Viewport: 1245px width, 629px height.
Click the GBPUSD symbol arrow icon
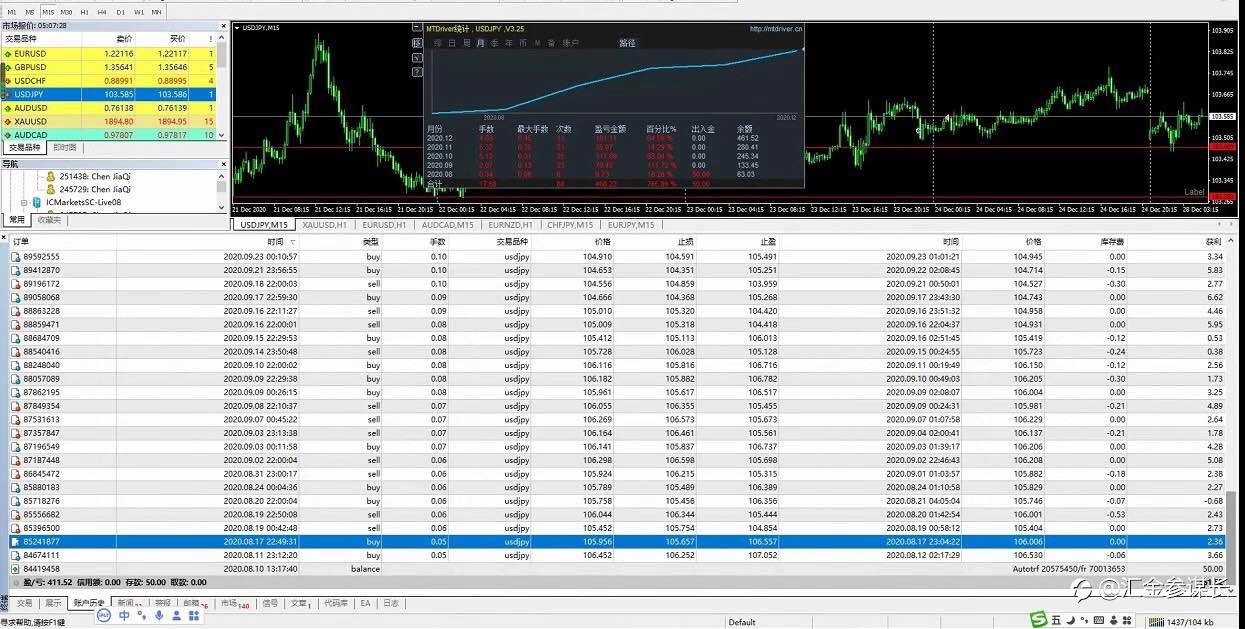(x=8, y=67)
